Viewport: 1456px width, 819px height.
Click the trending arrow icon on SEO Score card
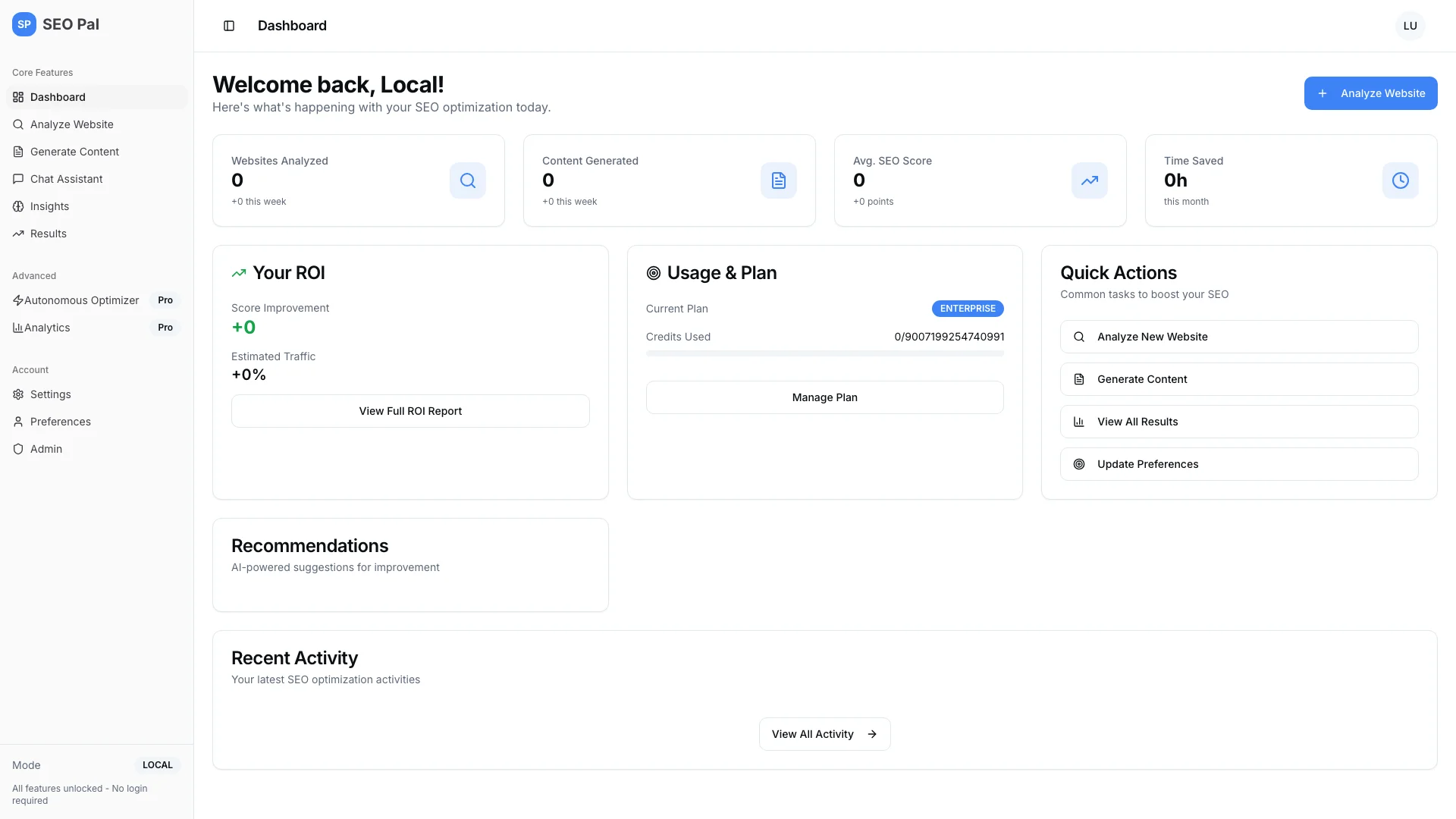1089,180
